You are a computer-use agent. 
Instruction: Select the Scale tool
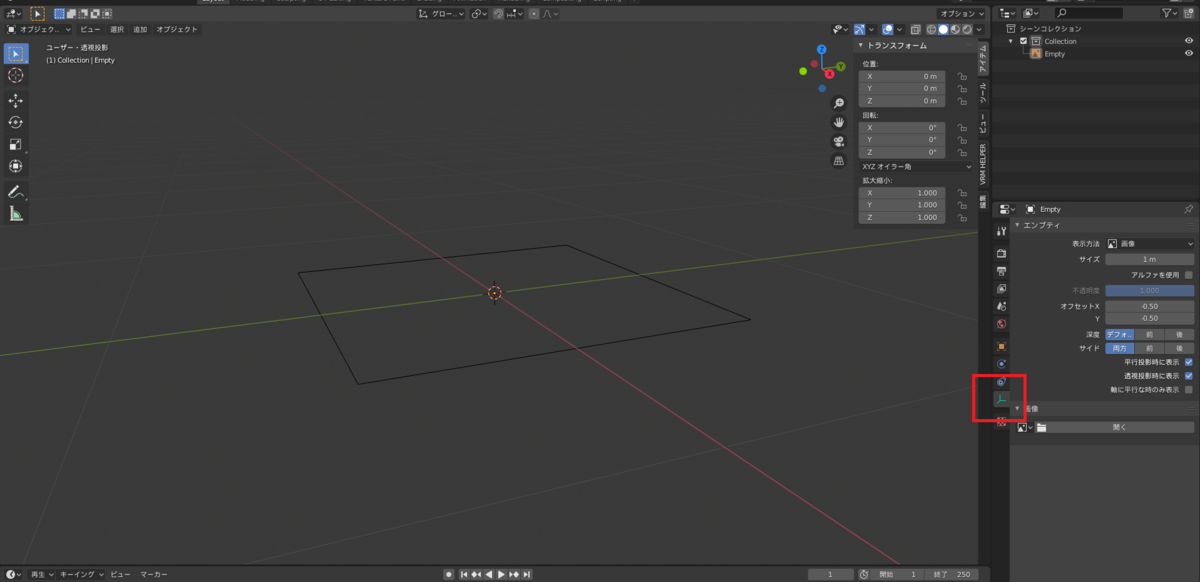16,145
